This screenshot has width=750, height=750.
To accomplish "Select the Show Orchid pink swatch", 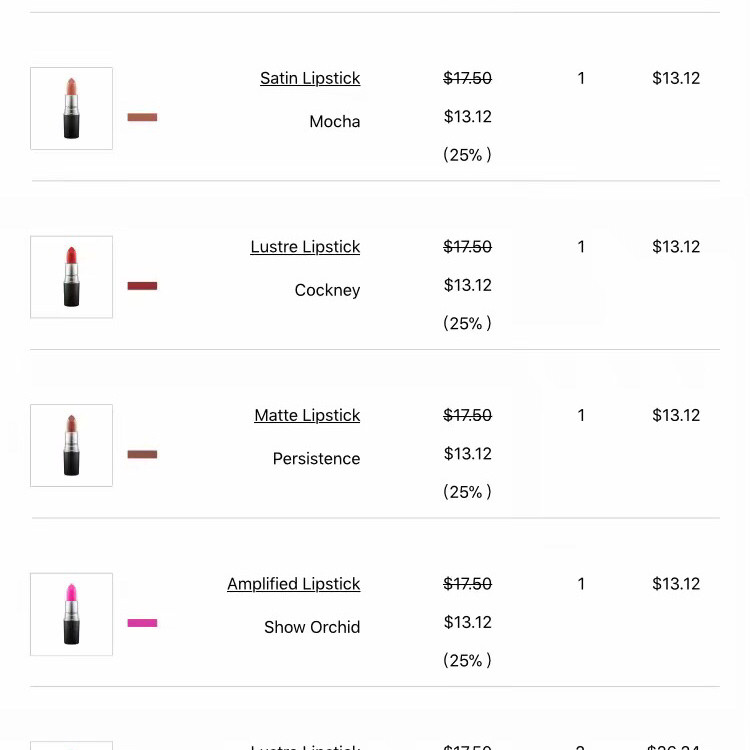I will pos(142,623).
